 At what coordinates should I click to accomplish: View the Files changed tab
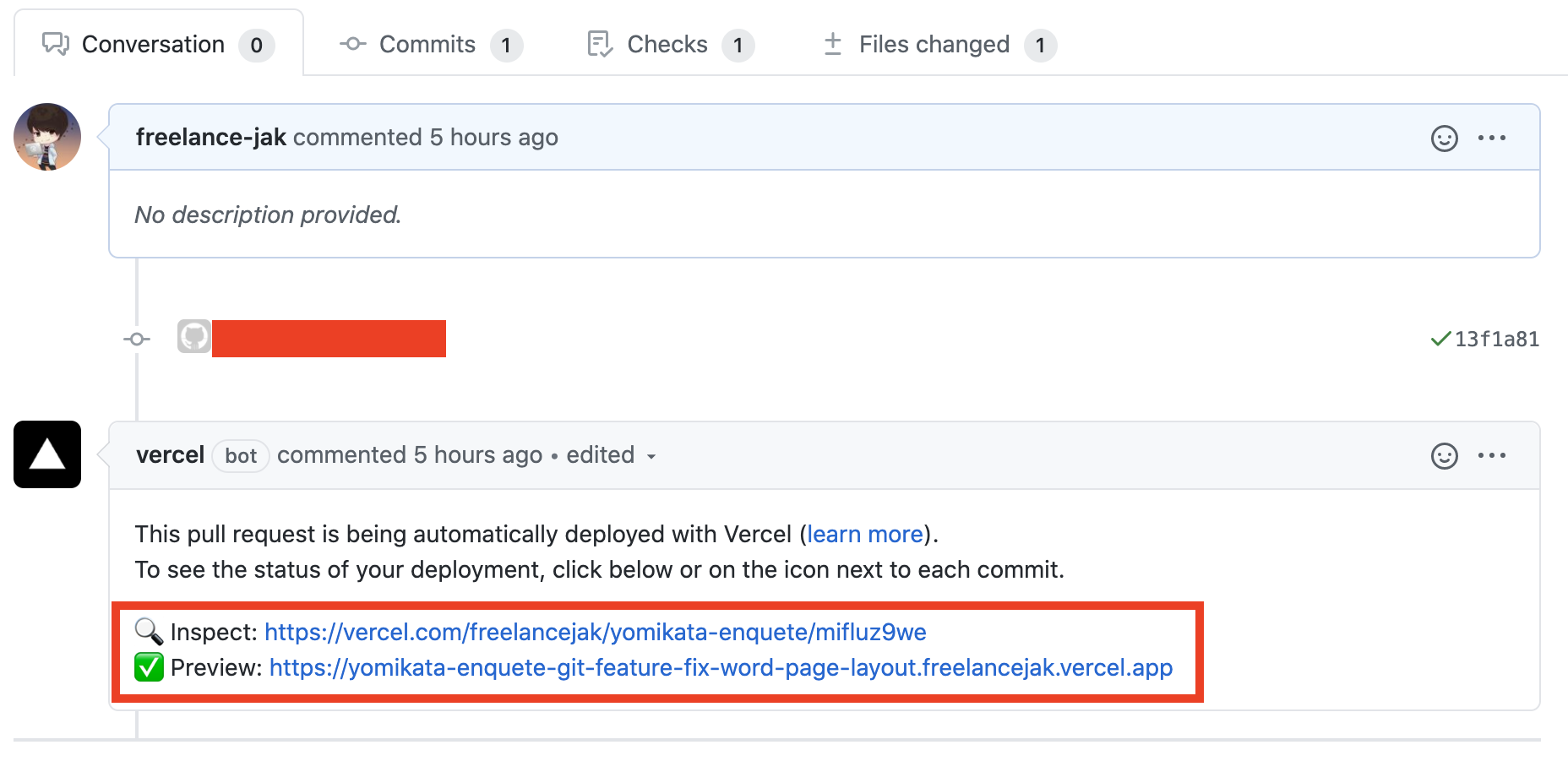click(x=939, y=44)
